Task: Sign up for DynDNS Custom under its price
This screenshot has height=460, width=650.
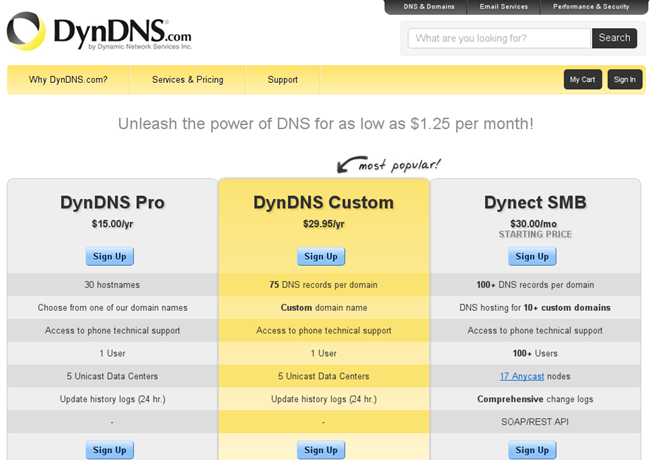Action: 321,257
